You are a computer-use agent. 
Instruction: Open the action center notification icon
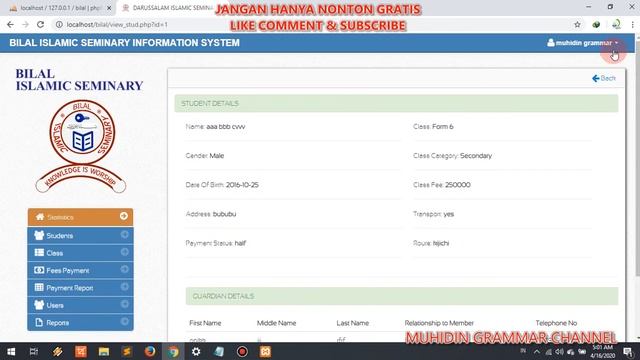(629, 352)
